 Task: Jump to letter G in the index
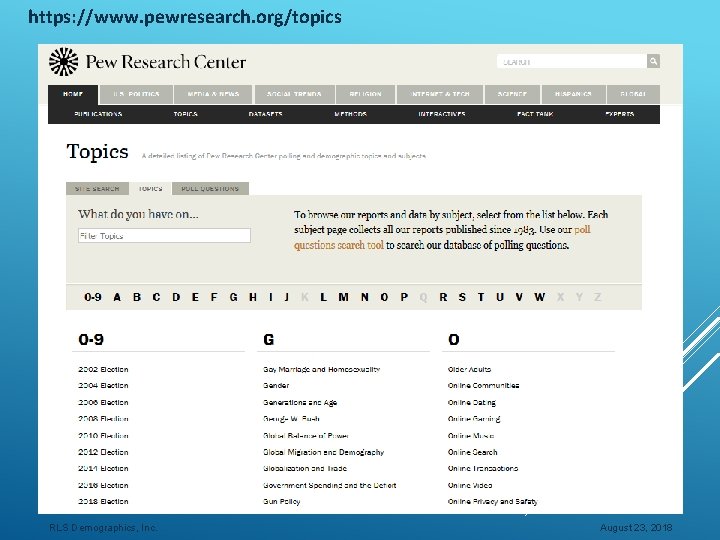(x=233, y=297)
